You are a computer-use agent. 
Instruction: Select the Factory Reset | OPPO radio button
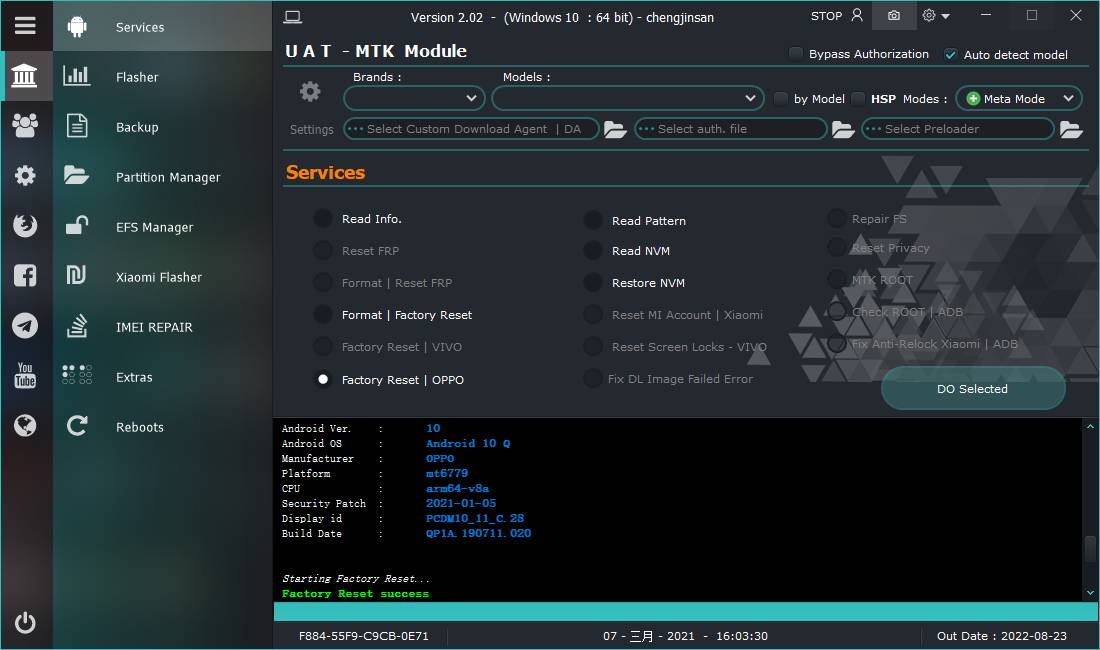[323, 379]
